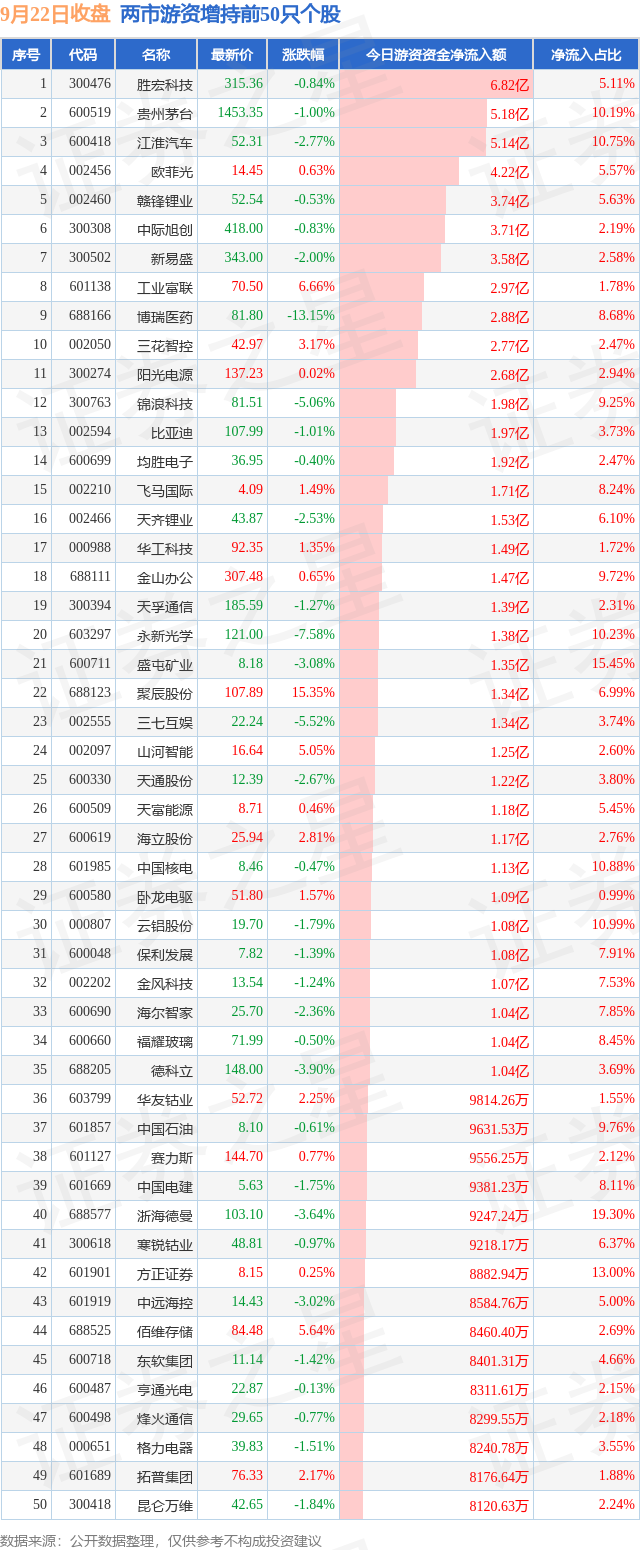
Task: Click the title 两市游资增持前50只个股
Action: click(230, 15)
